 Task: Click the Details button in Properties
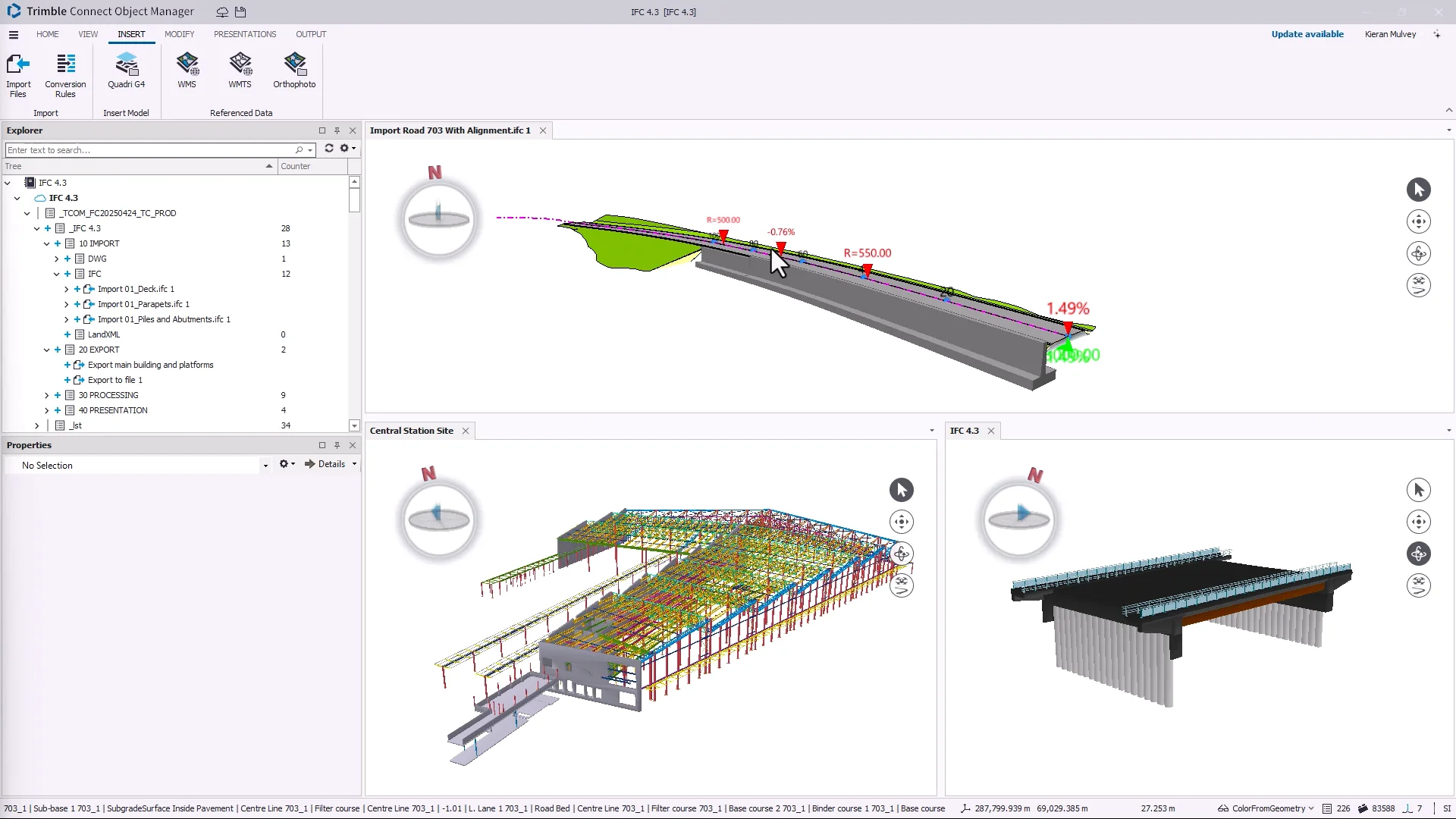click(x=326, y=464)
